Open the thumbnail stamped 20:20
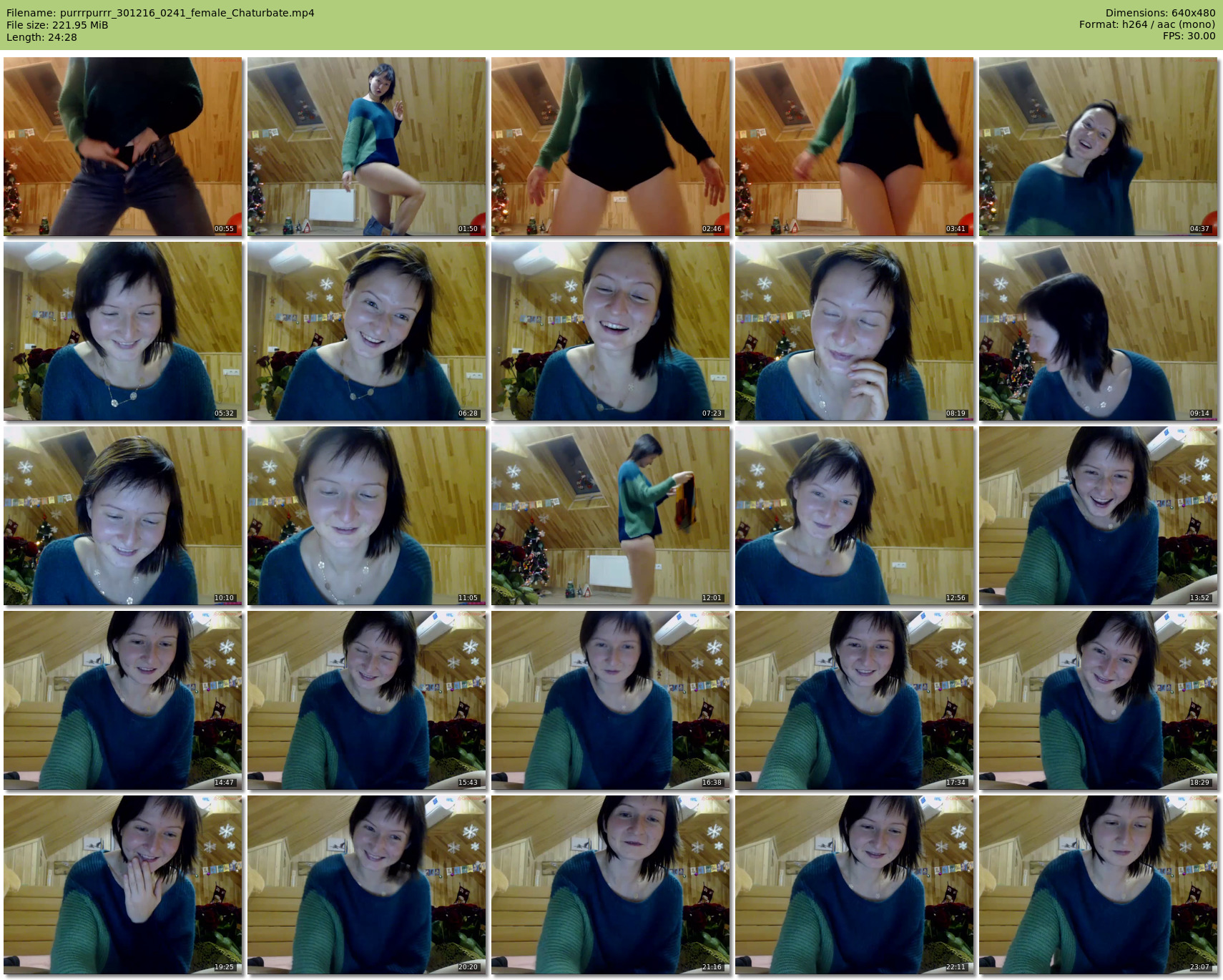This screenshot has height=980, width=1223. coord(367,885)
